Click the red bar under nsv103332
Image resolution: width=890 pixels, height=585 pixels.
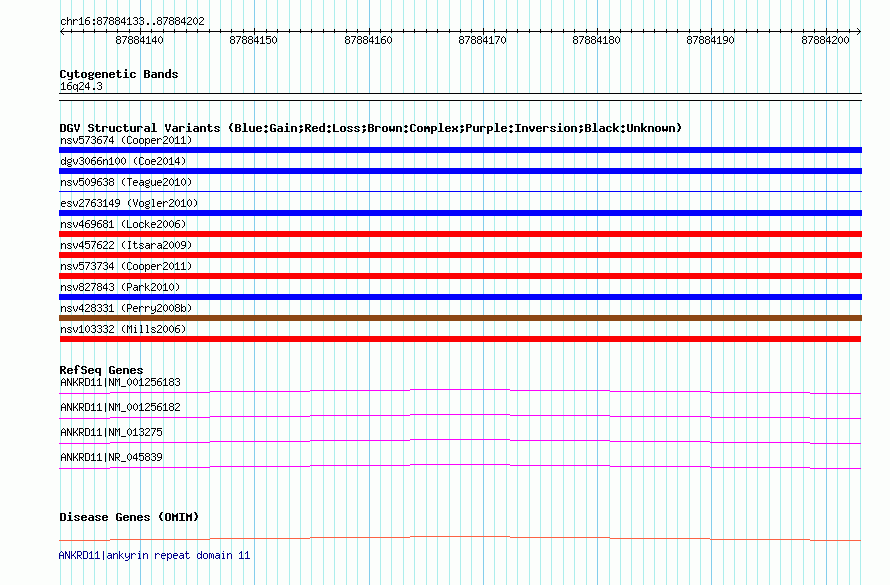point(460,339)
